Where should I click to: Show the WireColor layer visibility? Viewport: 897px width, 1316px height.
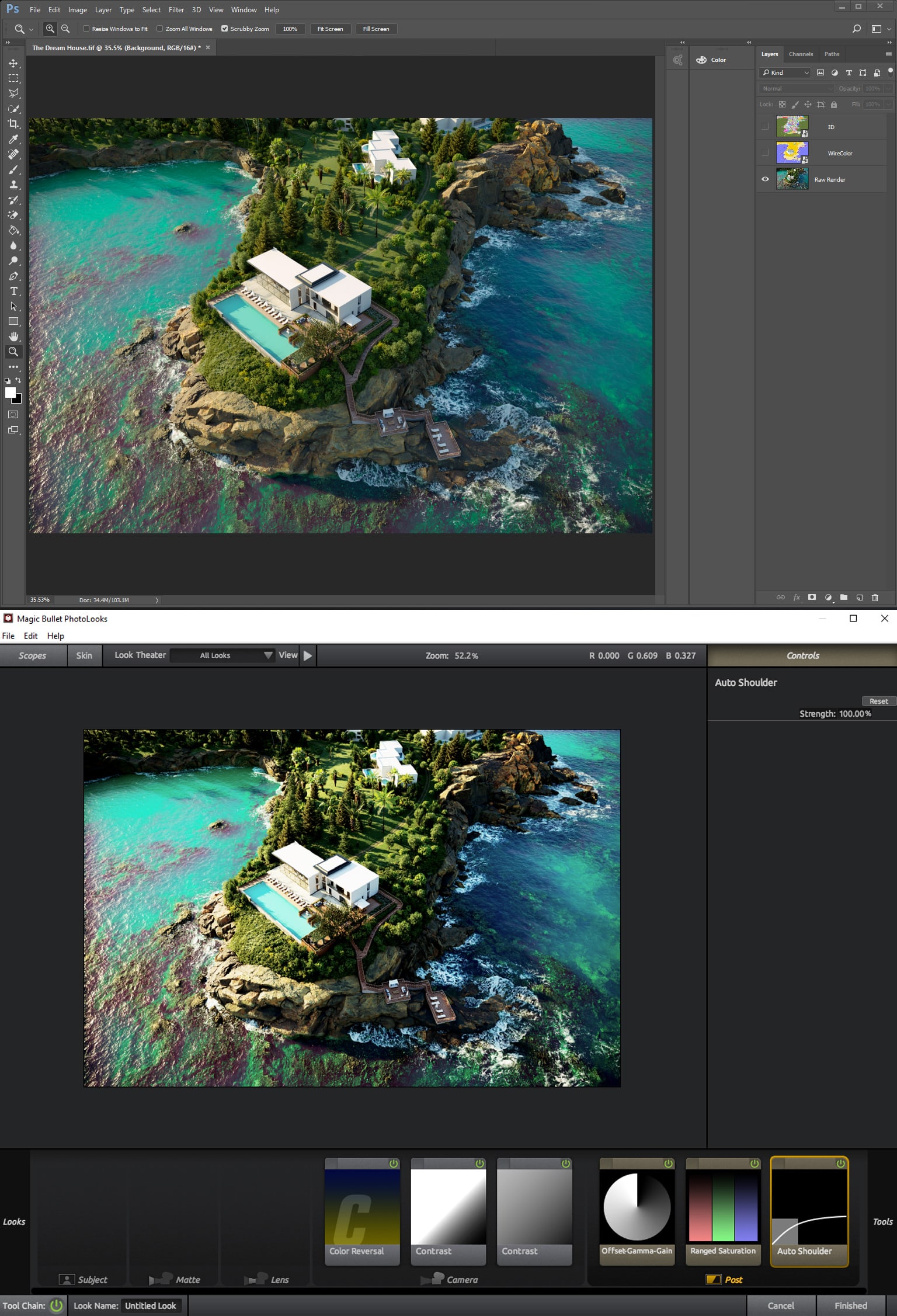coord(765,153)
